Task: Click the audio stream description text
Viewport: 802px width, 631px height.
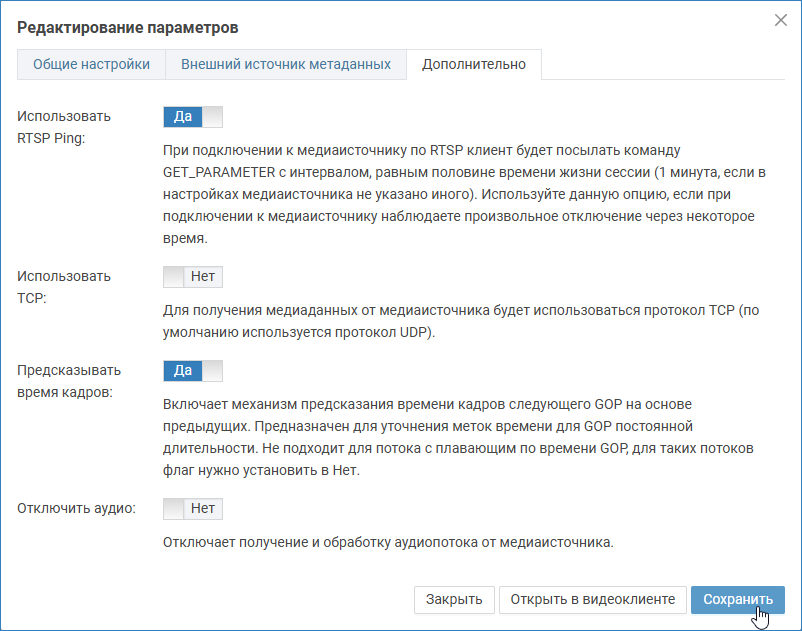Action: pyautogui.click(x=388, y=543)
